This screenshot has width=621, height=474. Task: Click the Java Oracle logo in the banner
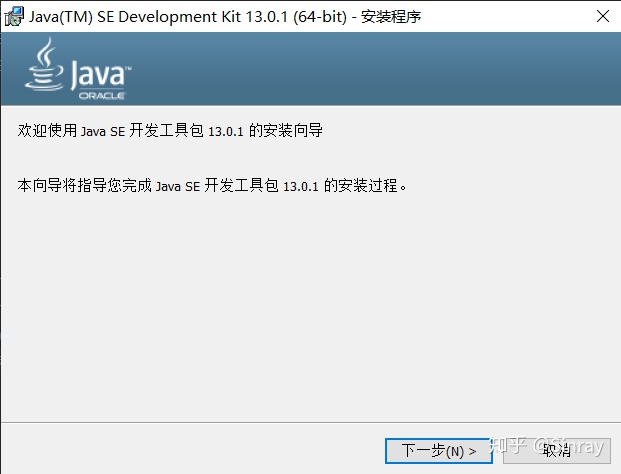point(78,69)
